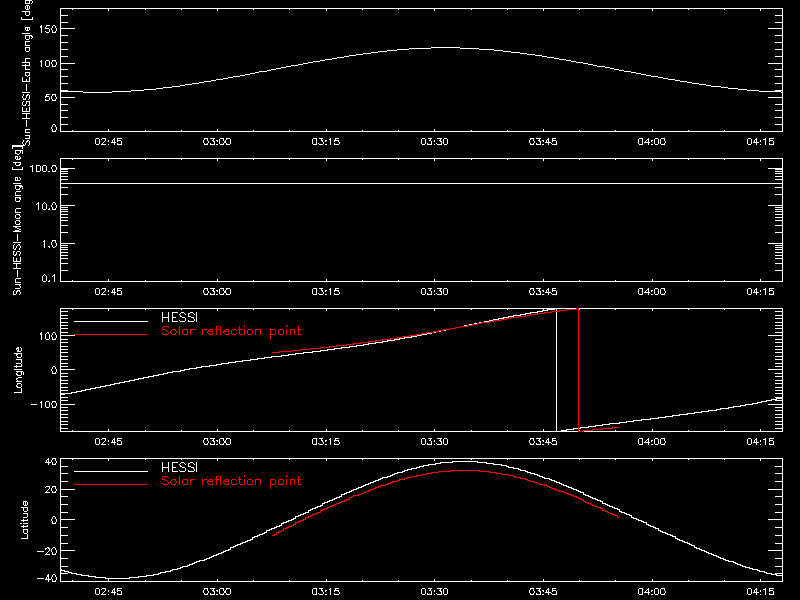
Task: Click 03:15 time label under Longitude plot
Action: click(326, 442)
